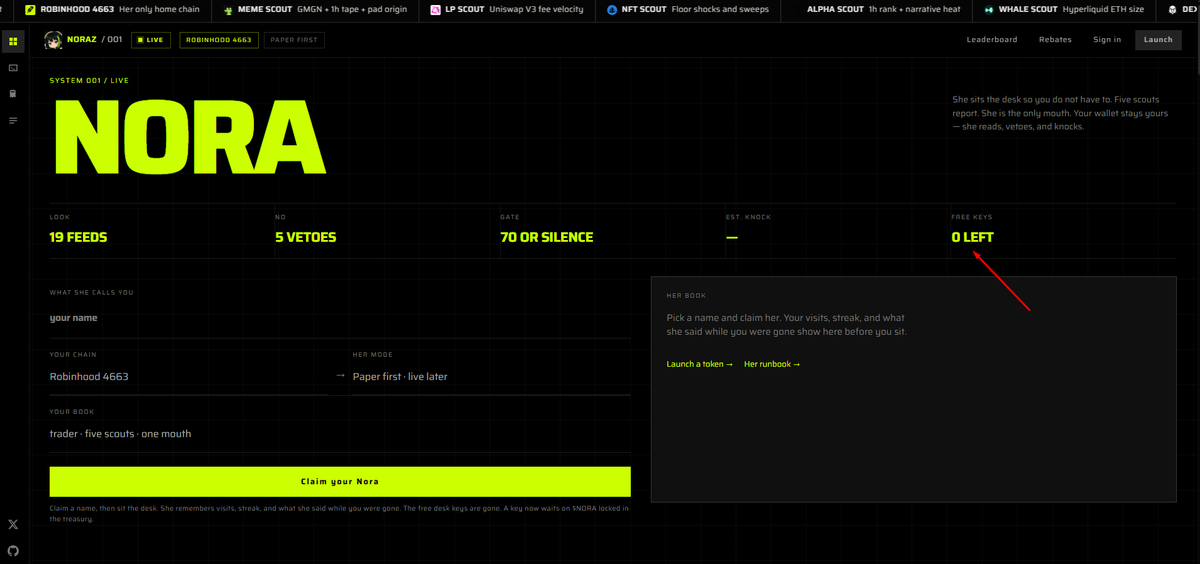
Task: Click the '70 OR SILENCE' stat
Action: (x=547, y=237)
